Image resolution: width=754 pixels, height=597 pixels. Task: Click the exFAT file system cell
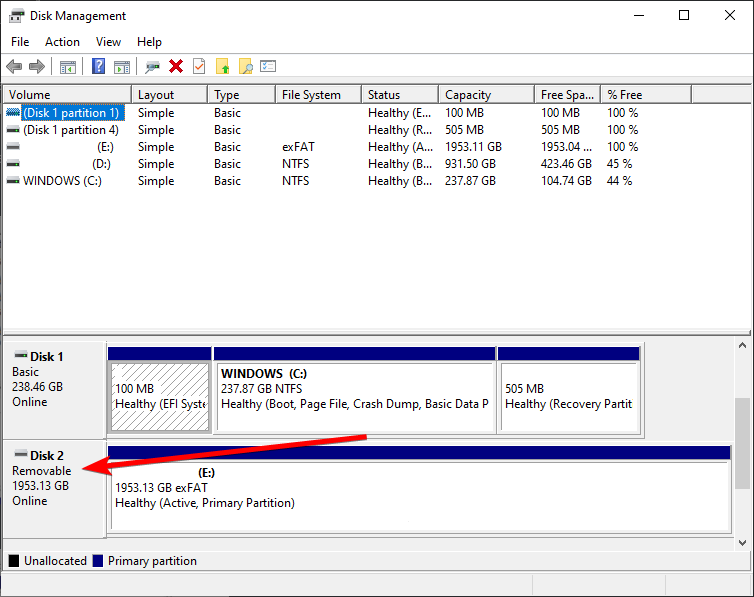coord(298,147)
